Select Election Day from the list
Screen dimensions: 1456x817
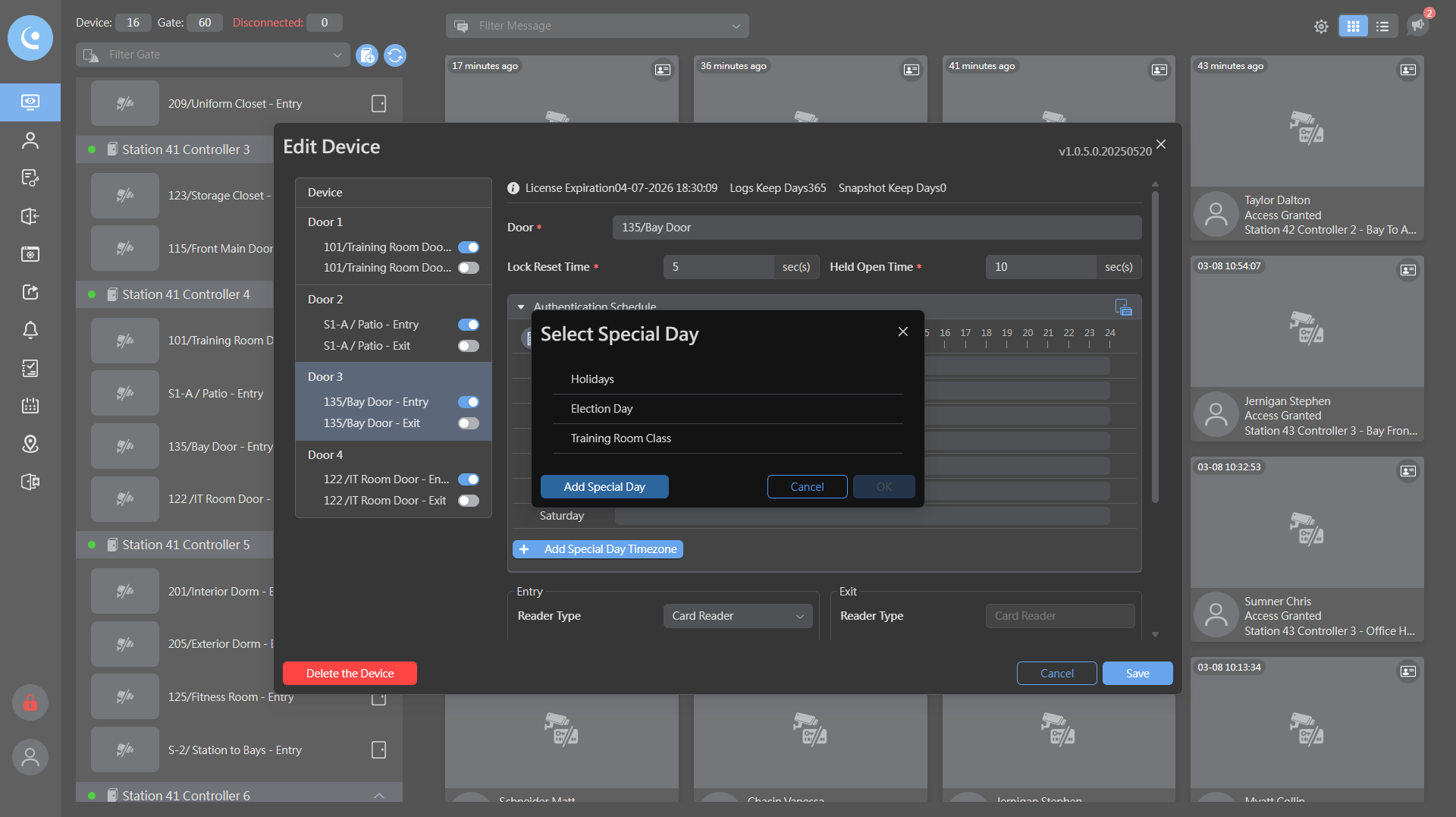pos(601,409)
